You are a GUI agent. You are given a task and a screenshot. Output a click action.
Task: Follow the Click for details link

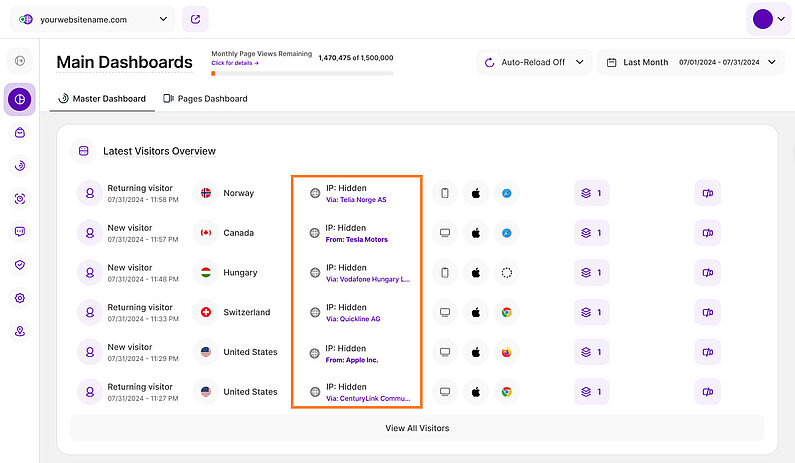click(235, 63)
